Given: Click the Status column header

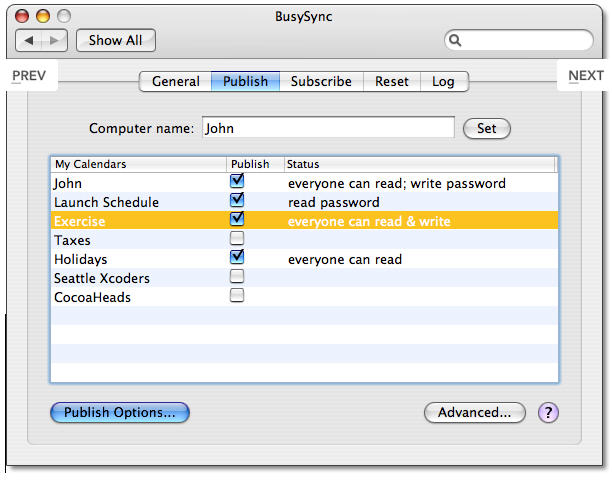Looking at the screenshot, I should click(419, 164).
